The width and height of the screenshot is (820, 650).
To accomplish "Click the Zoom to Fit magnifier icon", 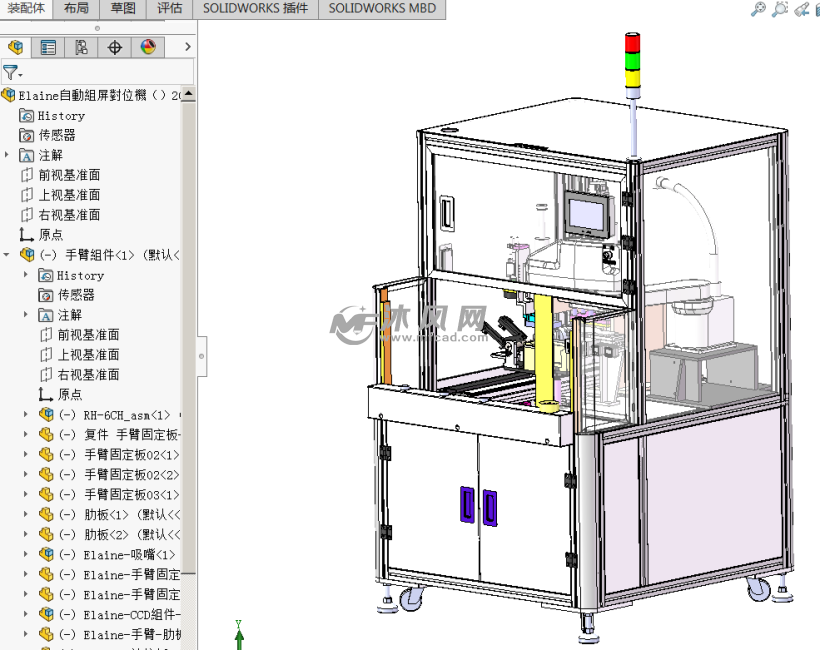I will (758, 9).
